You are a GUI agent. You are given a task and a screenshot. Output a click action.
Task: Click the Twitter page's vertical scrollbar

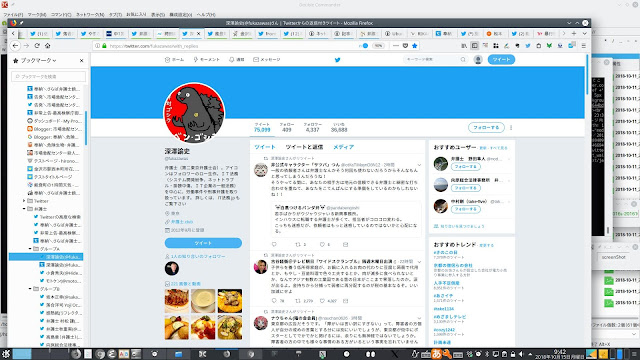coord(587,74)
